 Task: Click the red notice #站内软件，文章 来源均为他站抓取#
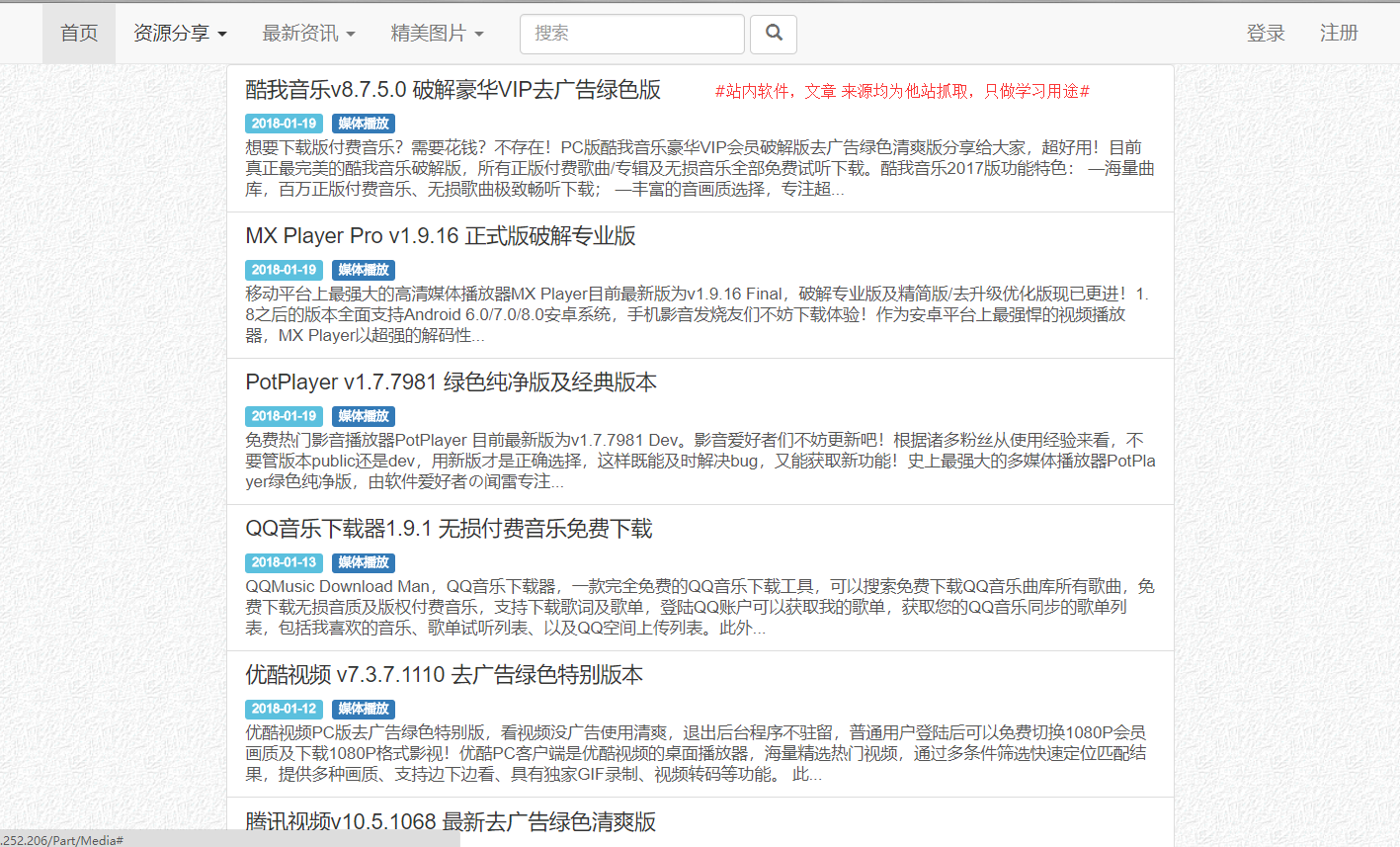tap(902, 91)
